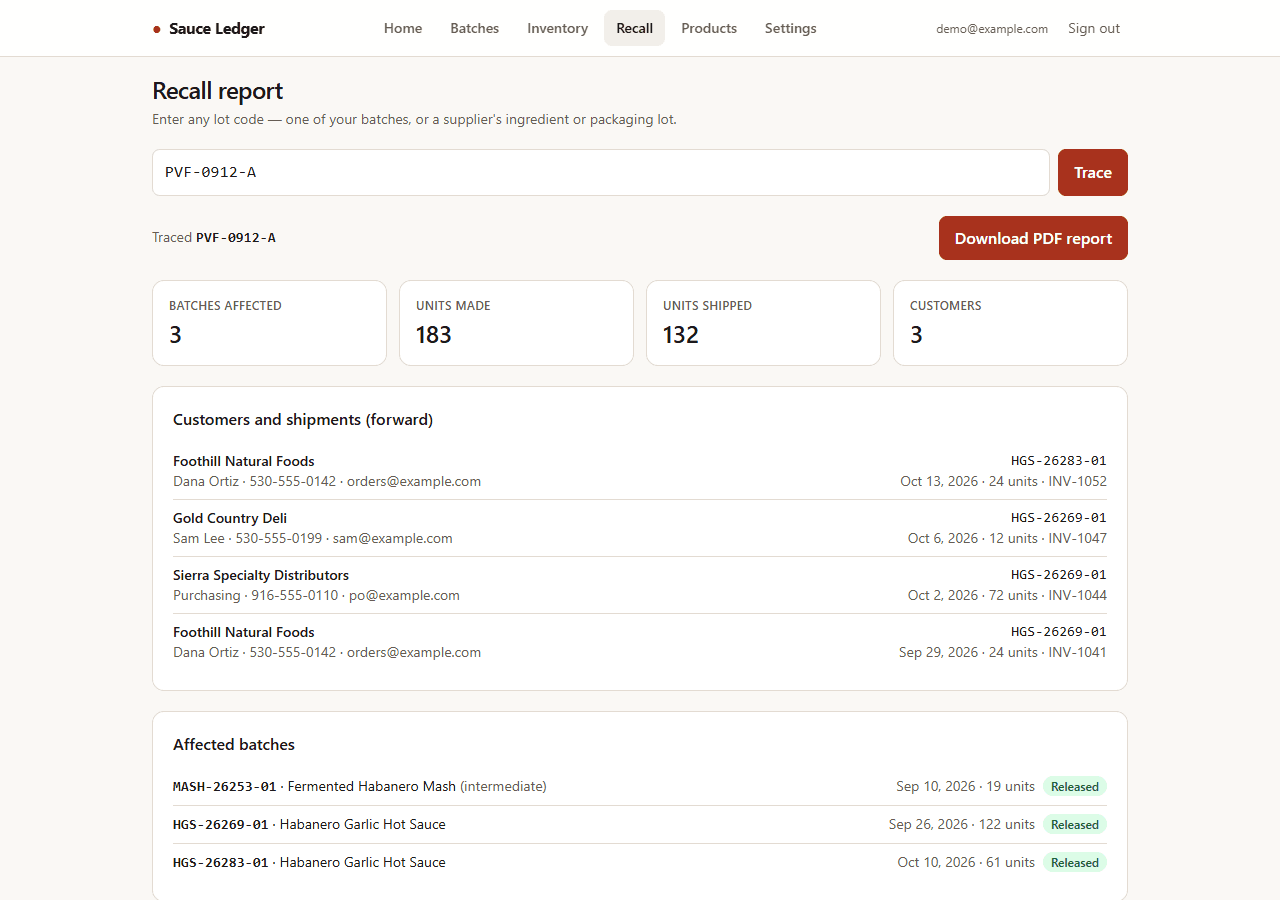Select the Customers stat card
Image resolution: width=1280 pixels, height=900 pixels.
[x=1010, y=323]
